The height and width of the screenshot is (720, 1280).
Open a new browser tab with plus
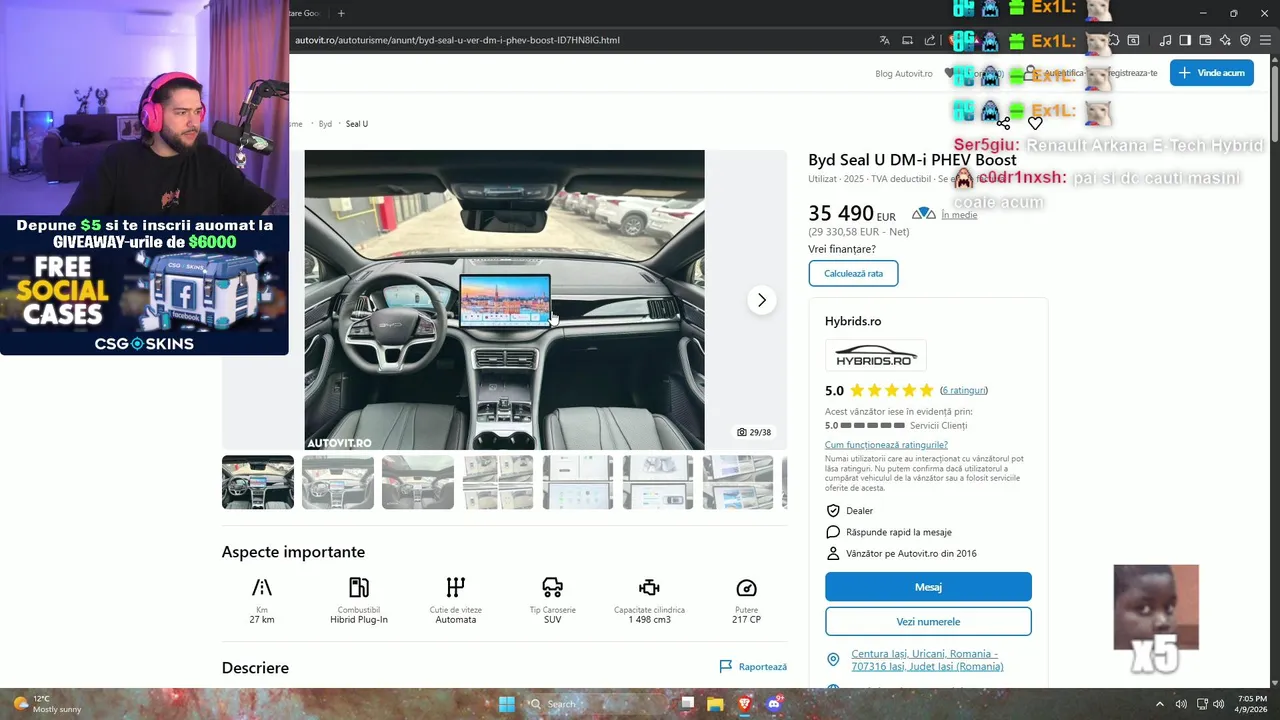point(341,13)
